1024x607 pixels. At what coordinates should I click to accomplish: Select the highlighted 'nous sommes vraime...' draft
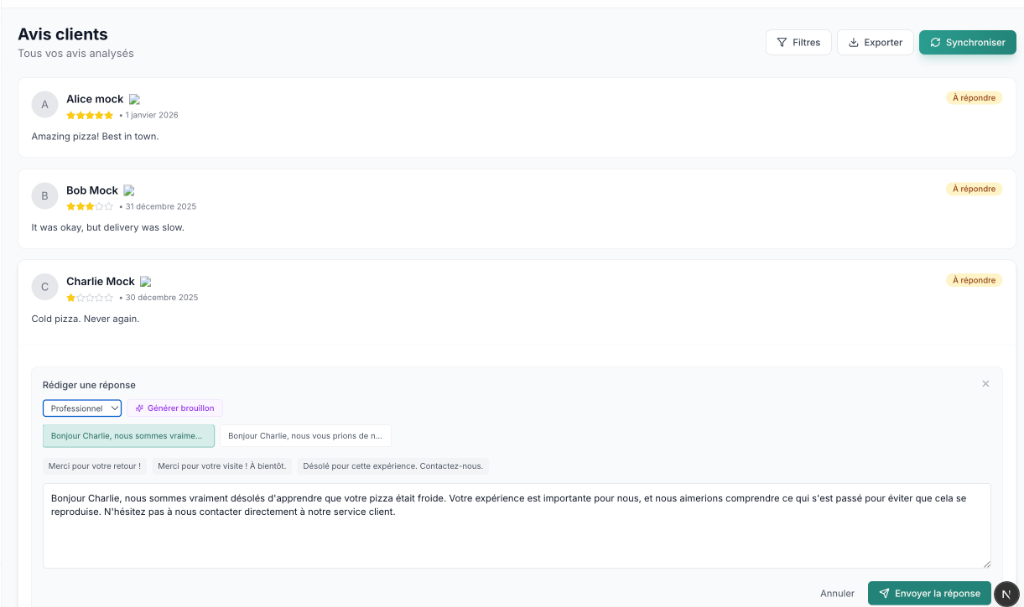128,436
